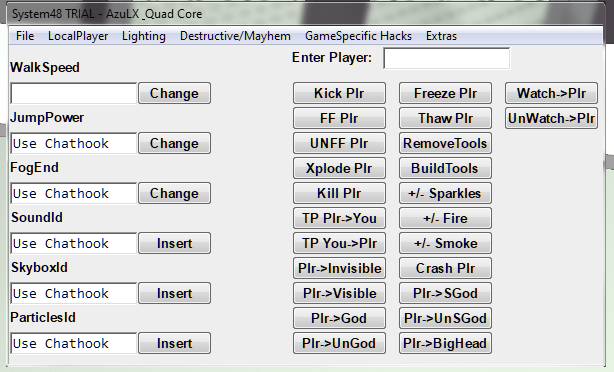Viewport: 614px width, 372px height.
Task: Click the Plr->BigHead button
Action: pyautogui.click(x=445, y=343)
